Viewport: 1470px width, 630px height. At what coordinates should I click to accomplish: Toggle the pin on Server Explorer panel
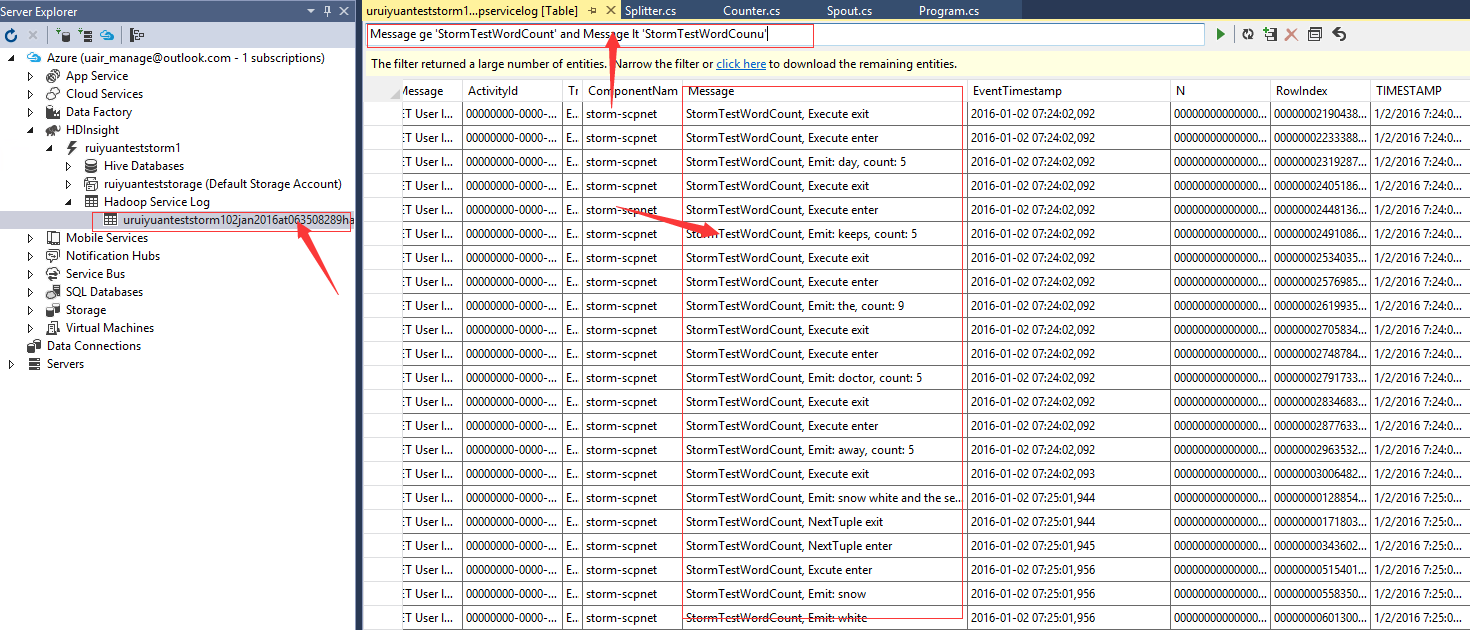coord(327,11)
